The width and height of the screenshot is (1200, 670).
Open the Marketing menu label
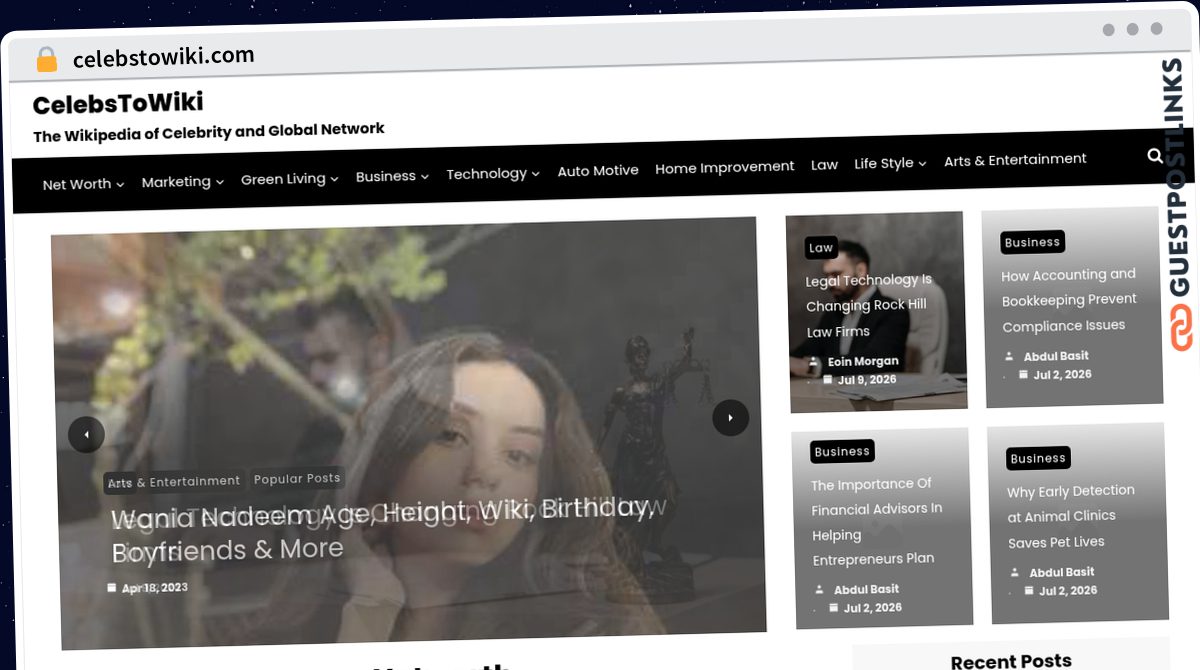[x=176, y=182]
